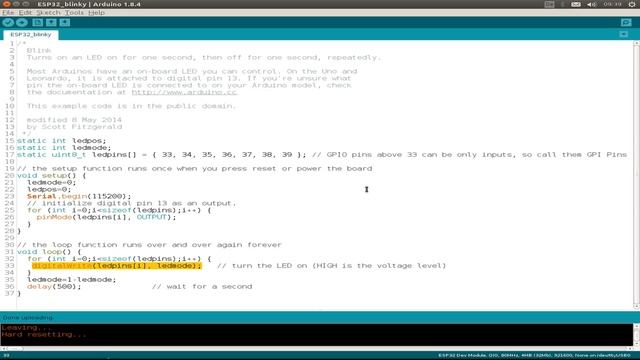Click the 'the loop function runs over' comment

pos(149,245)
